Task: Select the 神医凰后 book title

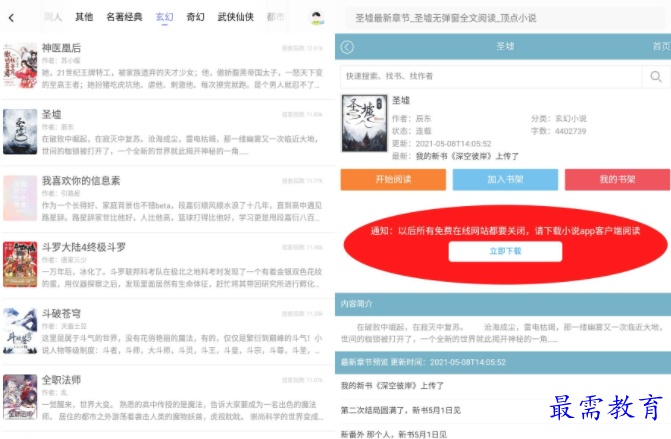Action: pos(61,48)
